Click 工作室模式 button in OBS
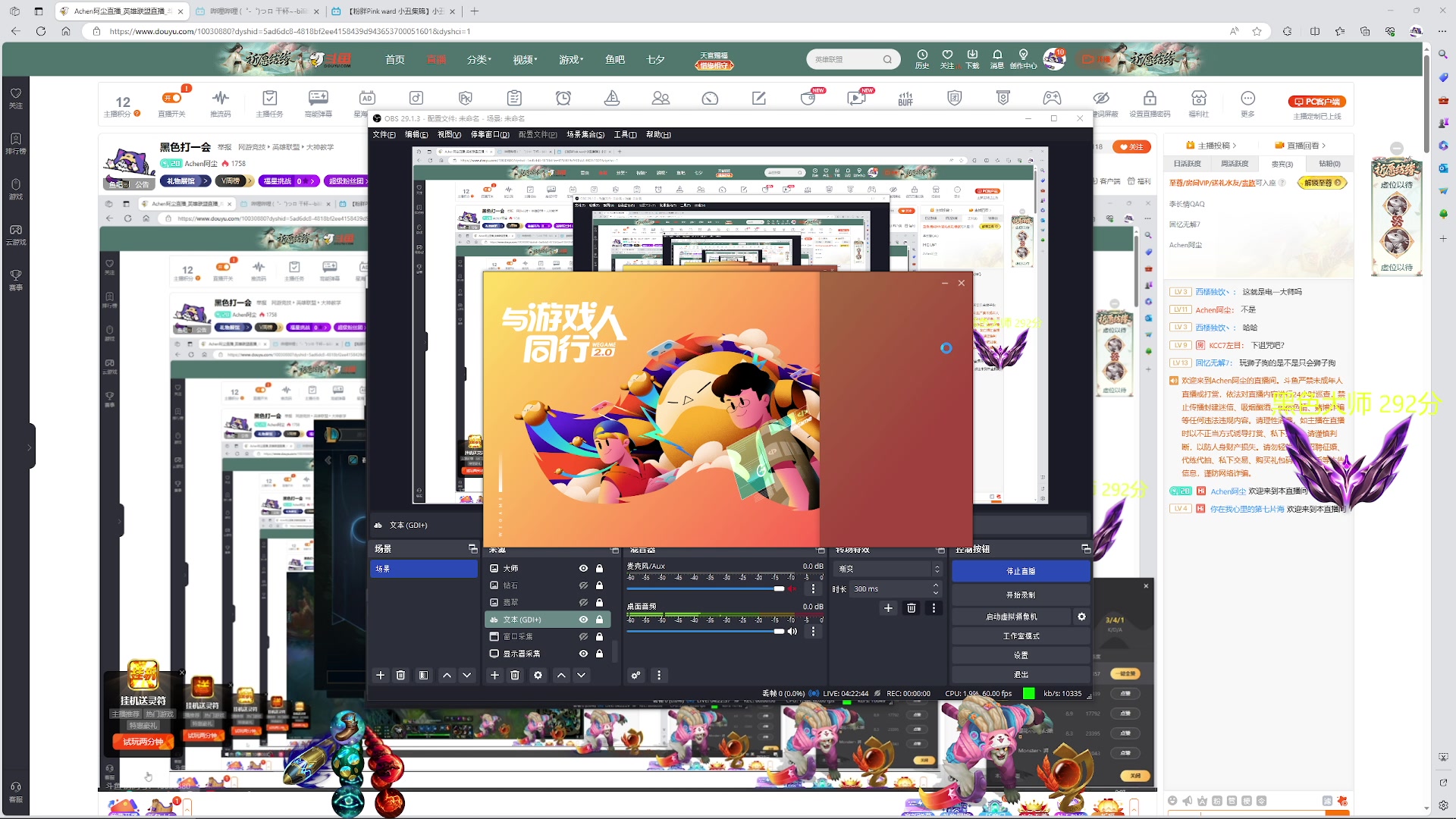The width and height of the screenshot is (1456, 819). 1021,636
